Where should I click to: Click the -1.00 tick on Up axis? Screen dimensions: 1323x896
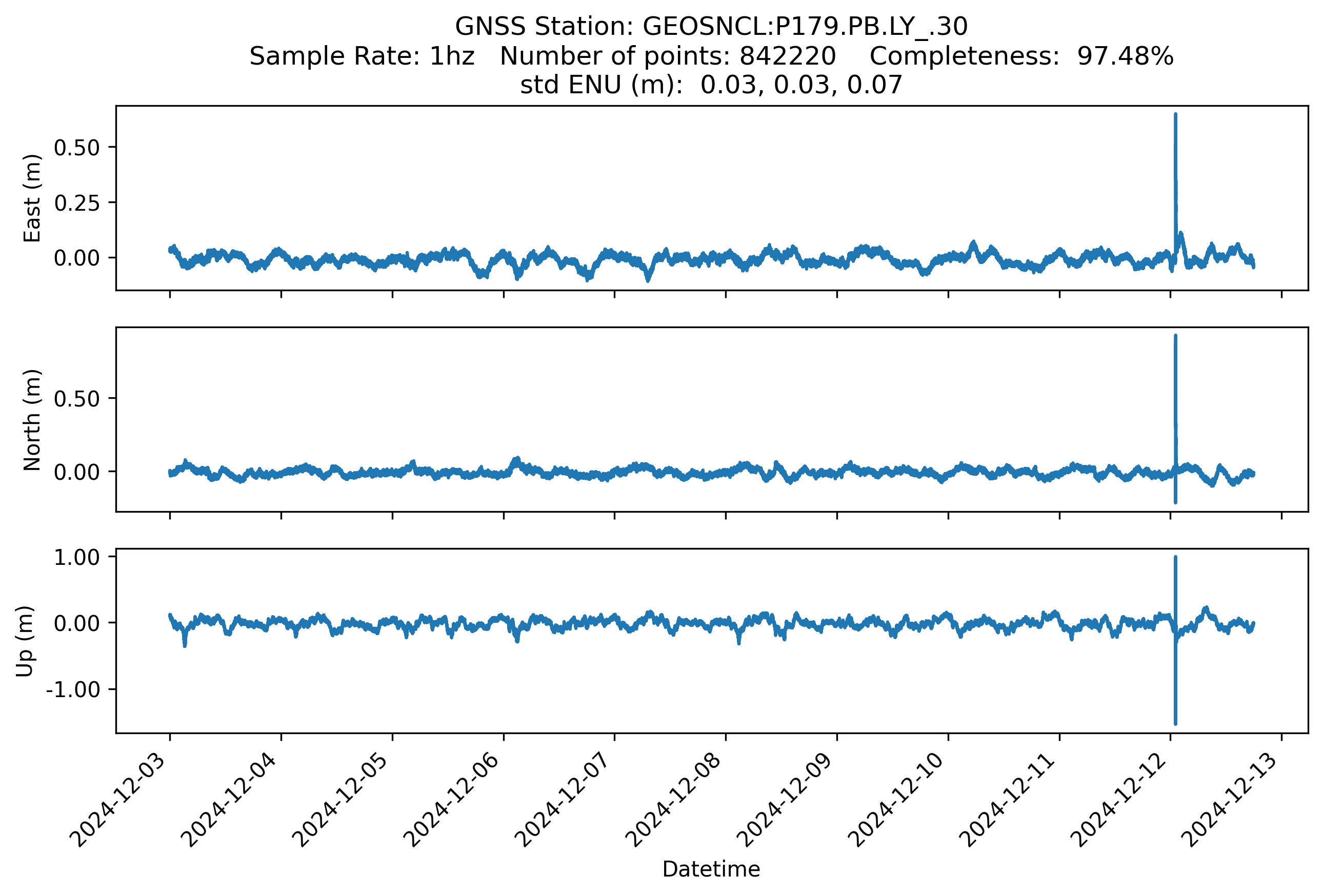tap(73, 689)
